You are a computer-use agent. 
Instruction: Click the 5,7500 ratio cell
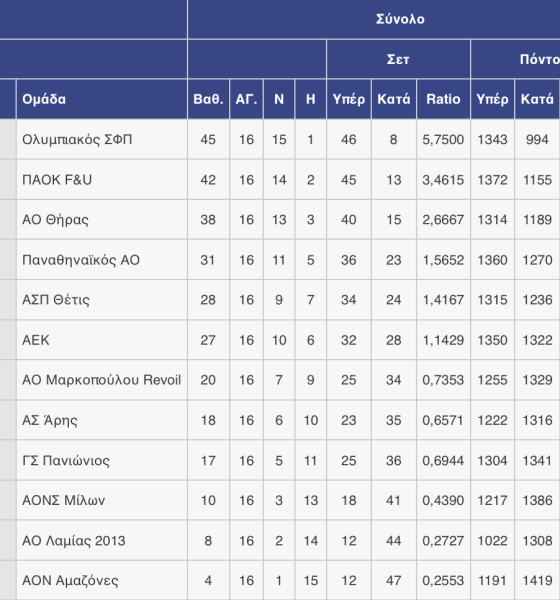pos(443,139)
